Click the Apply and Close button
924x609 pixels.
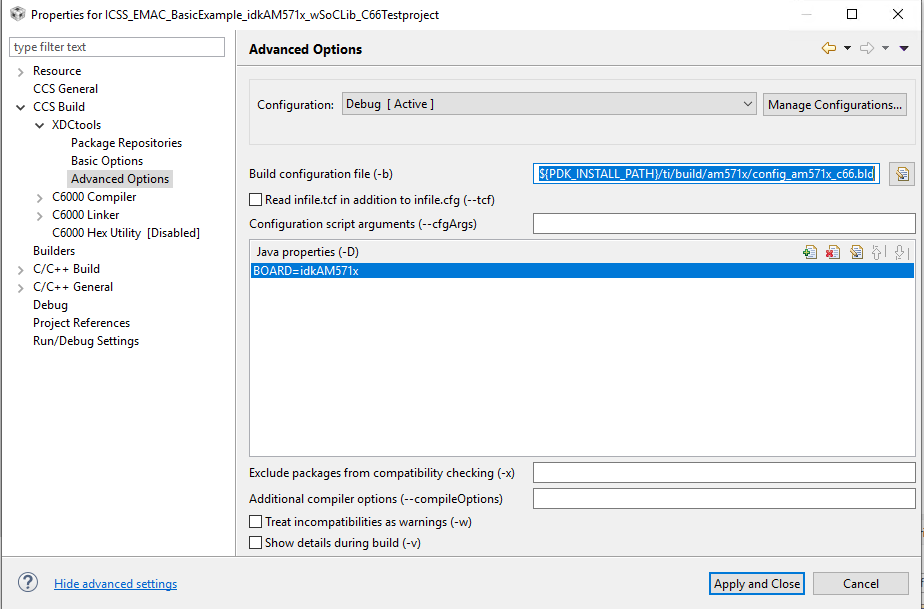pyautogui.click(x=757, y=584)
